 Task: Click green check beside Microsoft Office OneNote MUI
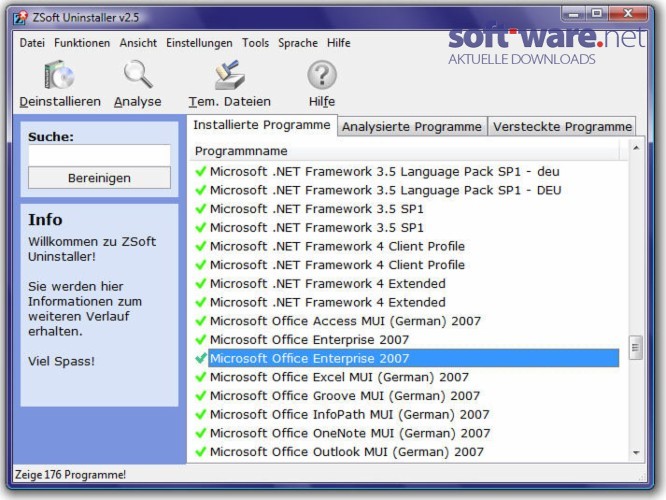(x=200, y=433)
